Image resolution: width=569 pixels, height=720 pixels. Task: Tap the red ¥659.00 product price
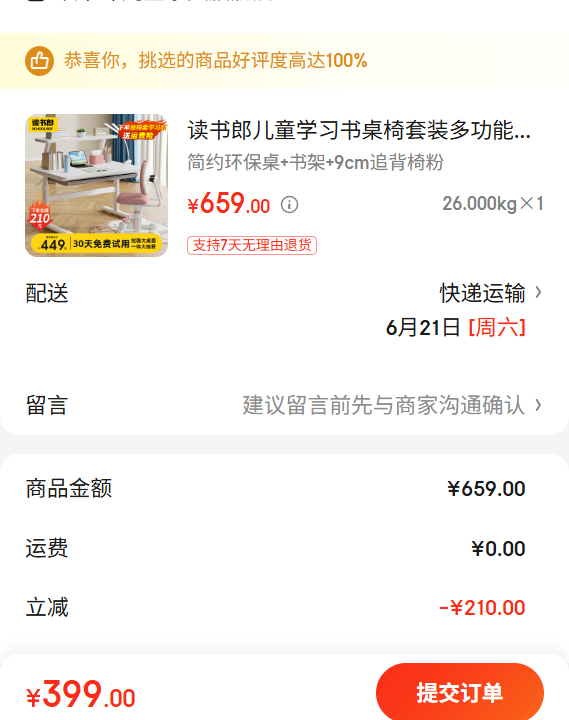click(x=229, y=203)
